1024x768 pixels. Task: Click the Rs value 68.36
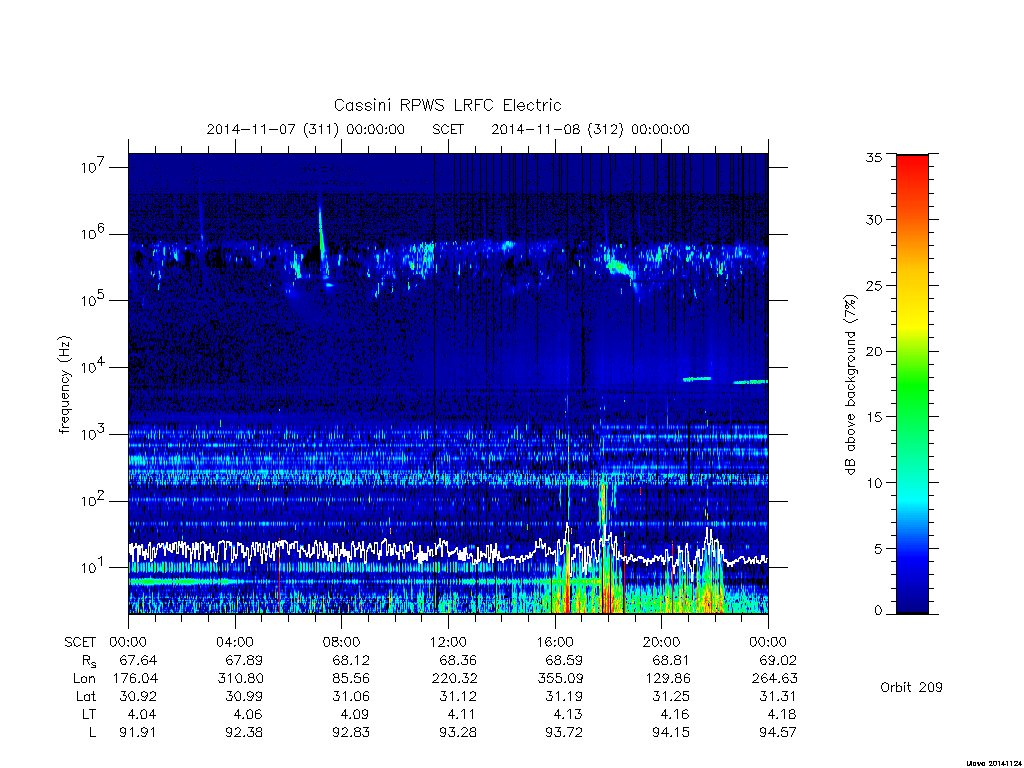457,660
